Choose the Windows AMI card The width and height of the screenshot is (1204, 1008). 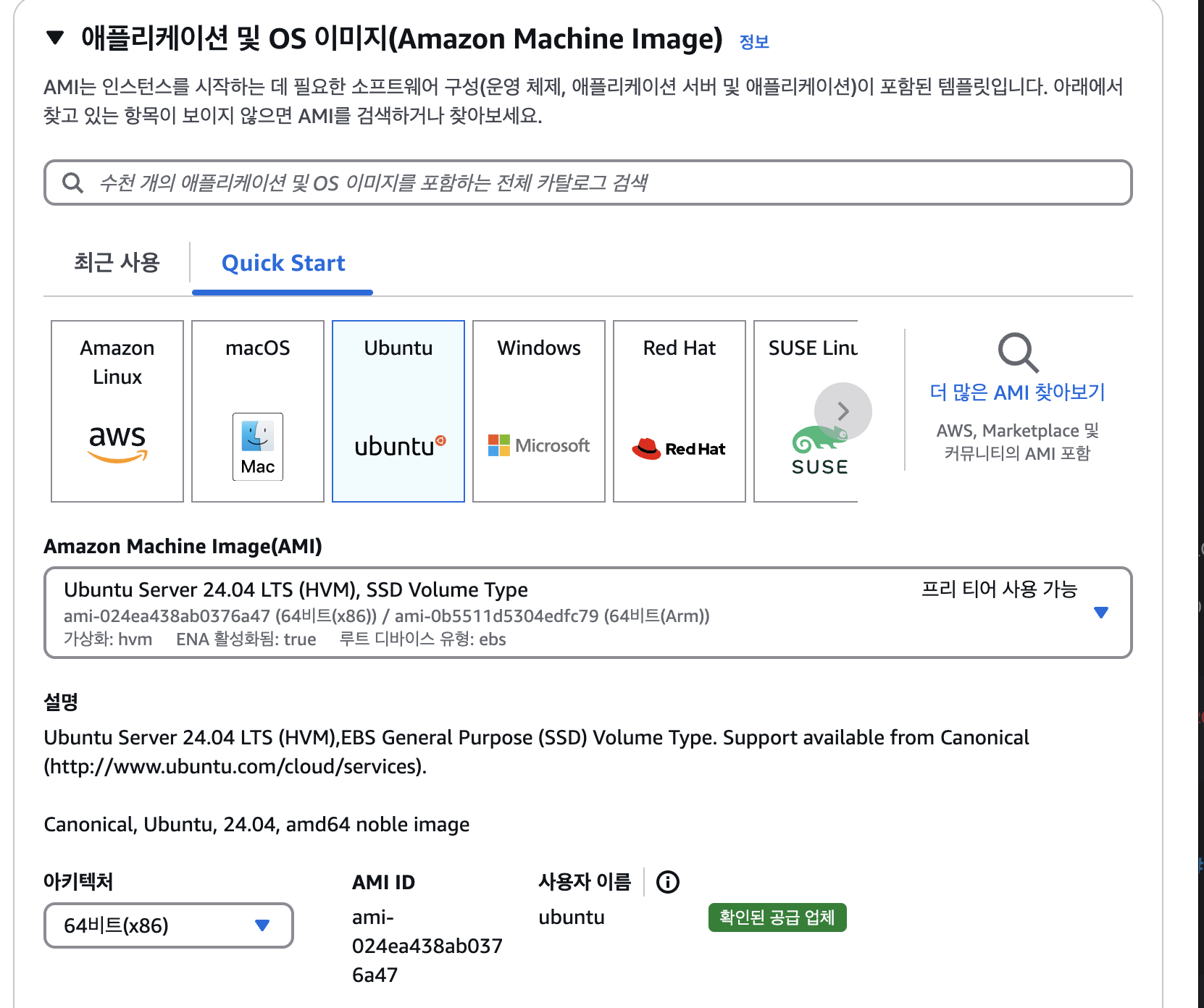tap(539, 411)
